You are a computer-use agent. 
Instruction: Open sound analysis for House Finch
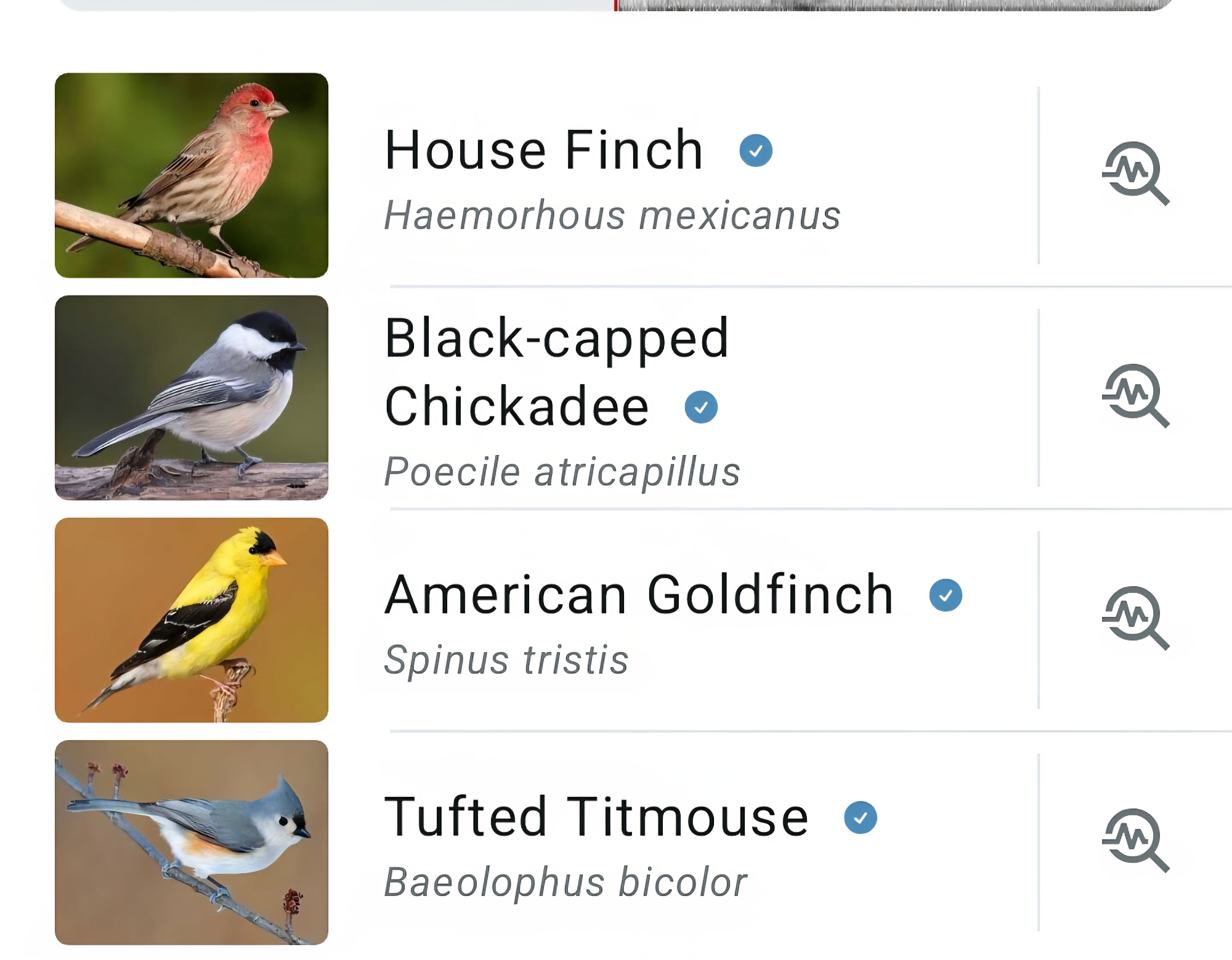[1135, 173]
